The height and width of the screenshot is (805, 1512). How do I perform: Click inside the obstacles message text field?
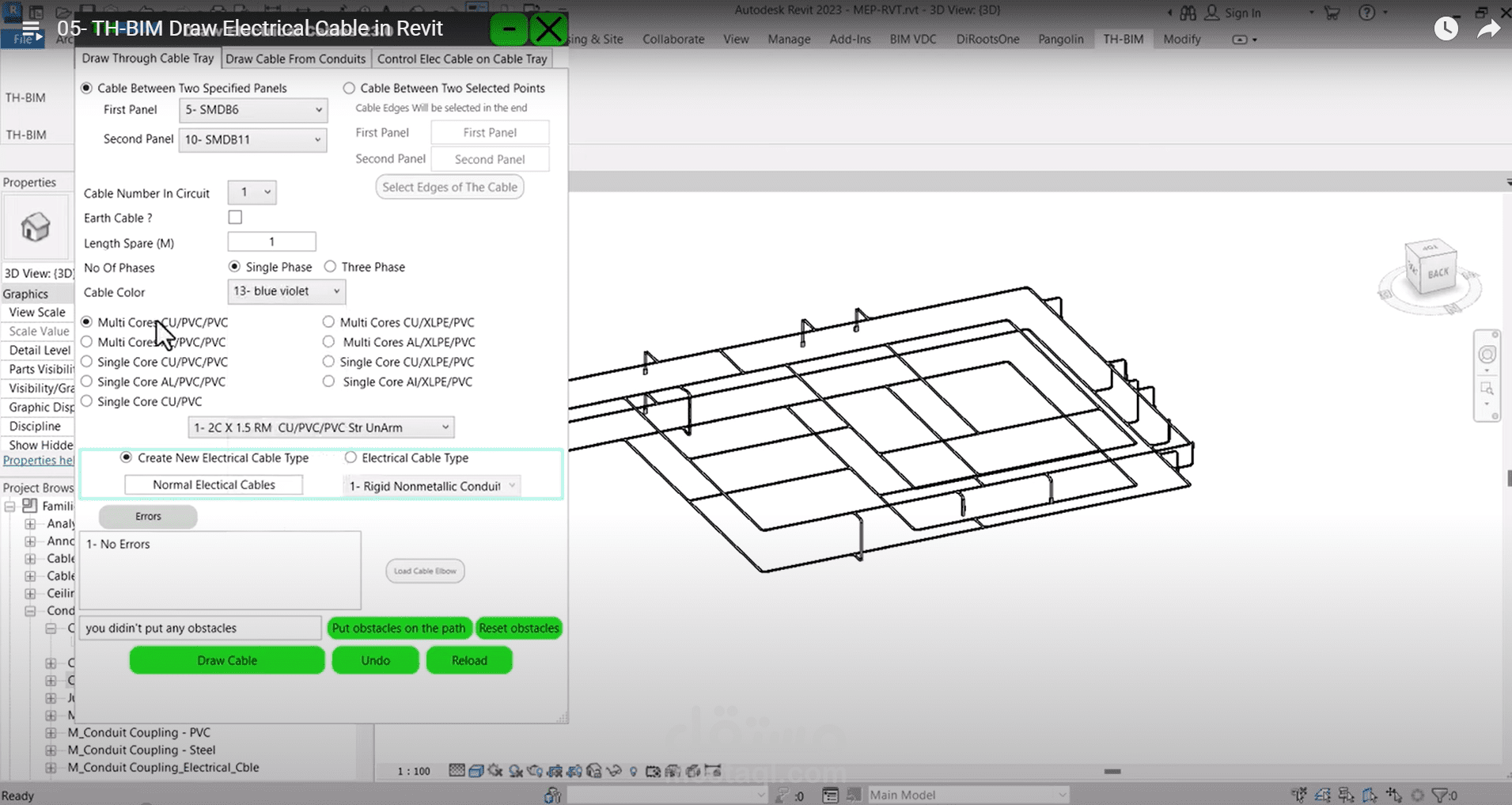coord(200,628)
